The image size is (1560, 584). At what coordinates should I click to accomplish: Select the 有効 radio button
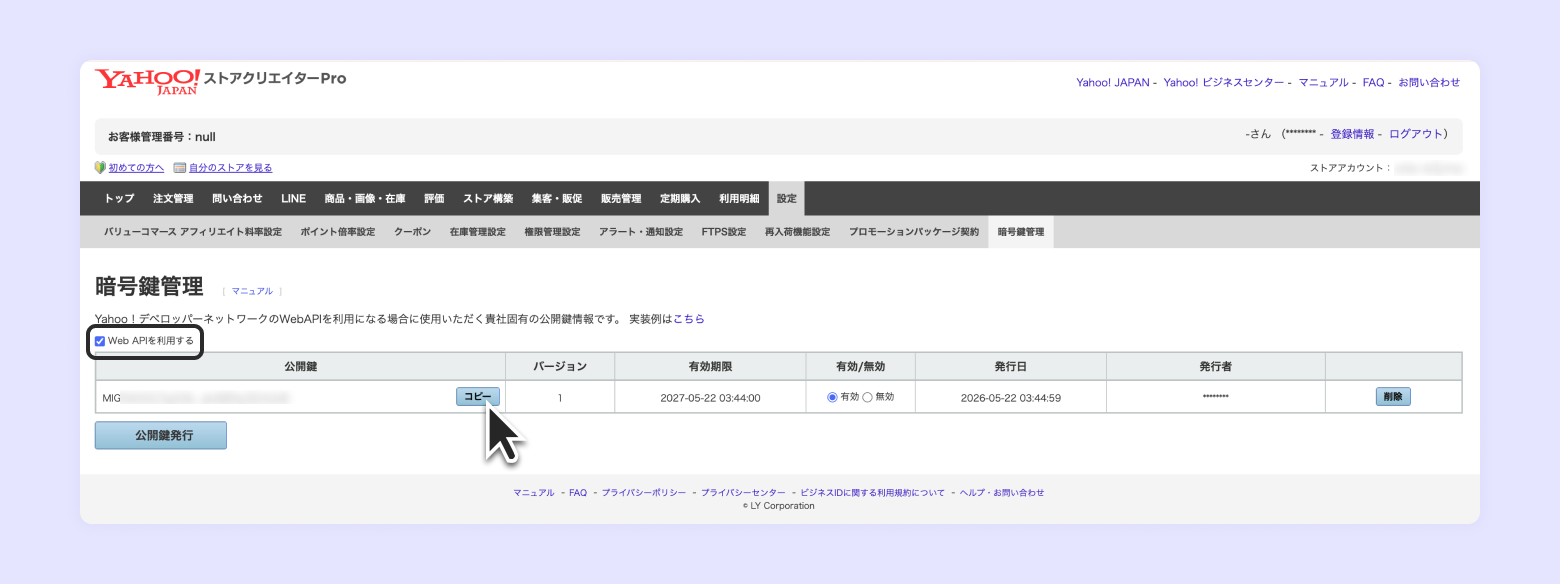(832, 397)
